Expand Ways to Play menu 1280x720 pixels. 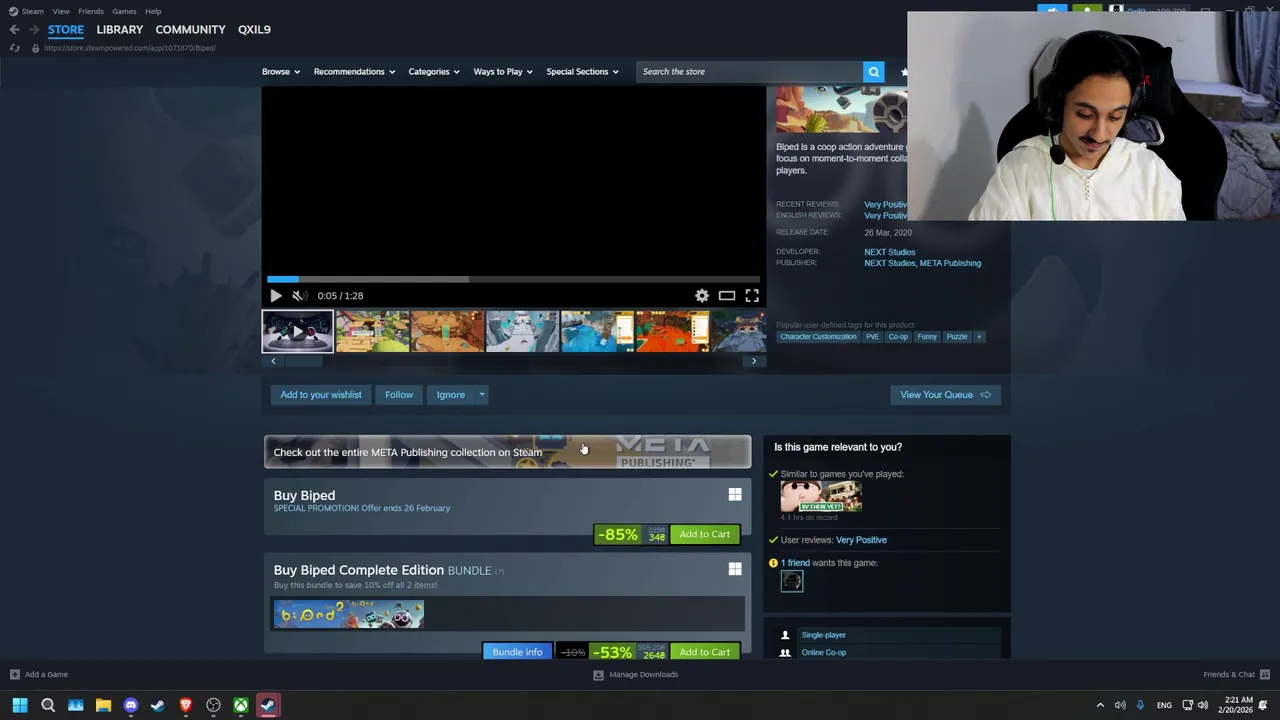pos(503,71)
